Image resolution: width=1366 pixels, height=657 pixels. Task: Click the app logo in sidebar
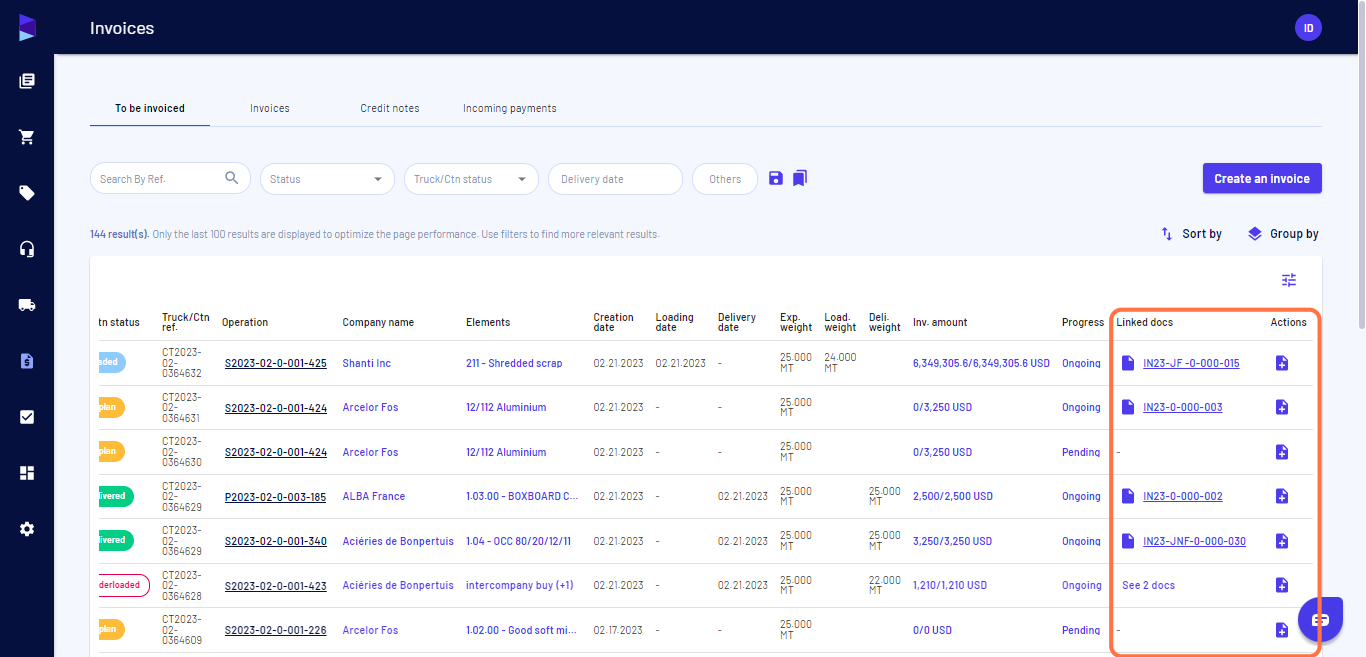(x=27, y=28)
